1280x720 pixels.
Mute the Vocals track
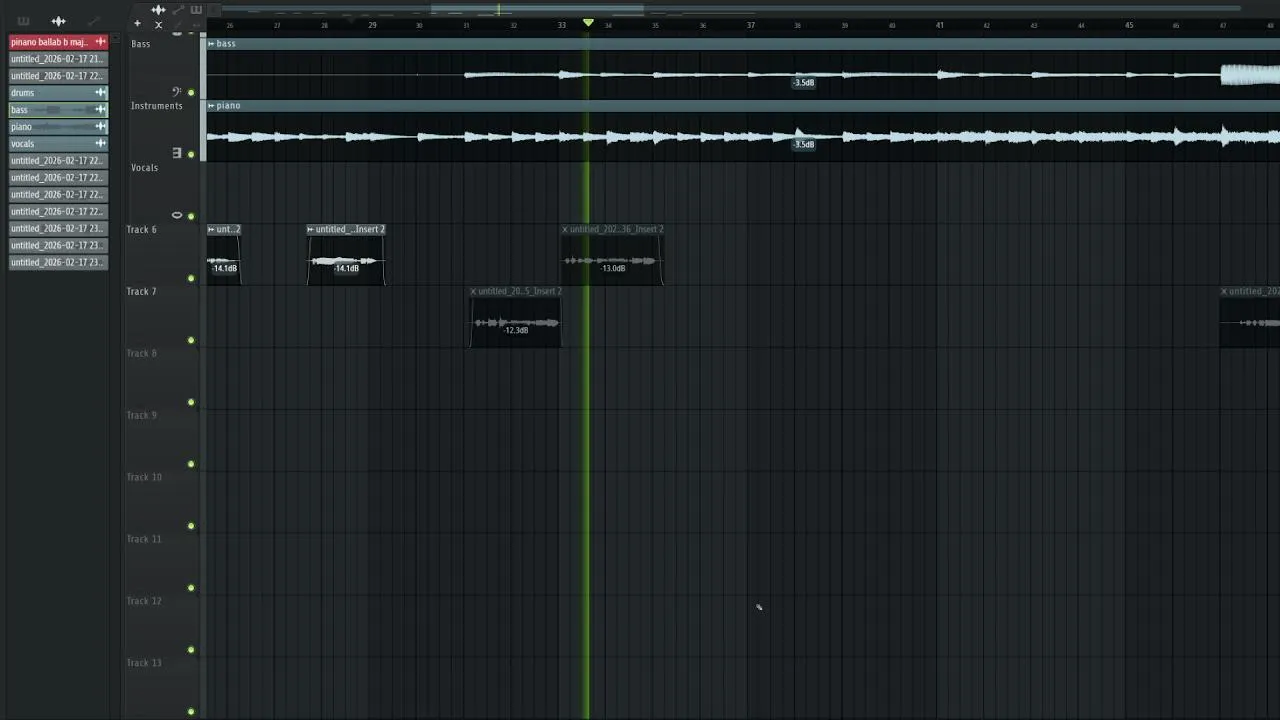click(191, 217)
